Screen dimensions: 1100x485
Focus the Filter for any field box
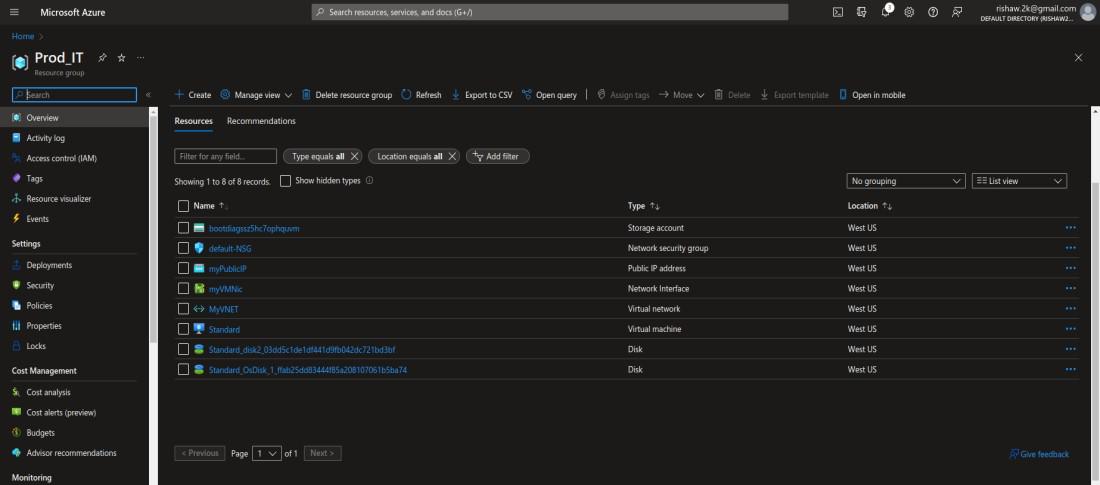pyautogui.click(x=225, y=157)
